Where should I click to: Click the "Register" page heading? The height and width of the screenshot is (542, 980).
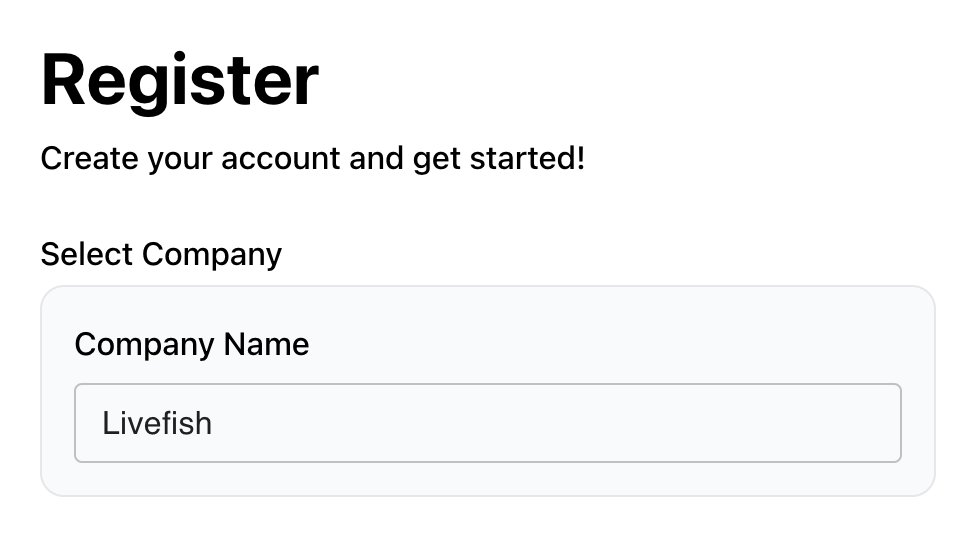pos(180,79)
